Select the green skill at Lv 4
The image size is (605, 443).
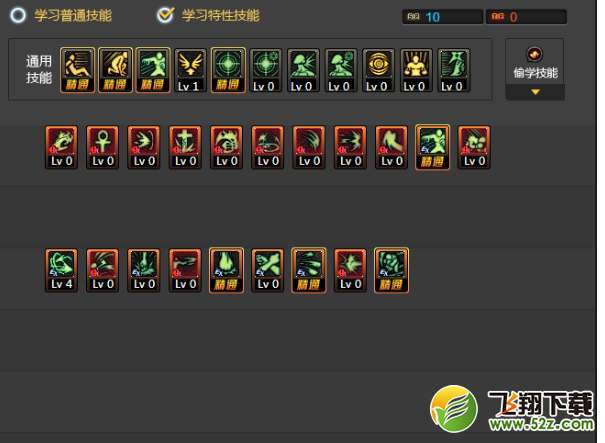pos(61,271)
